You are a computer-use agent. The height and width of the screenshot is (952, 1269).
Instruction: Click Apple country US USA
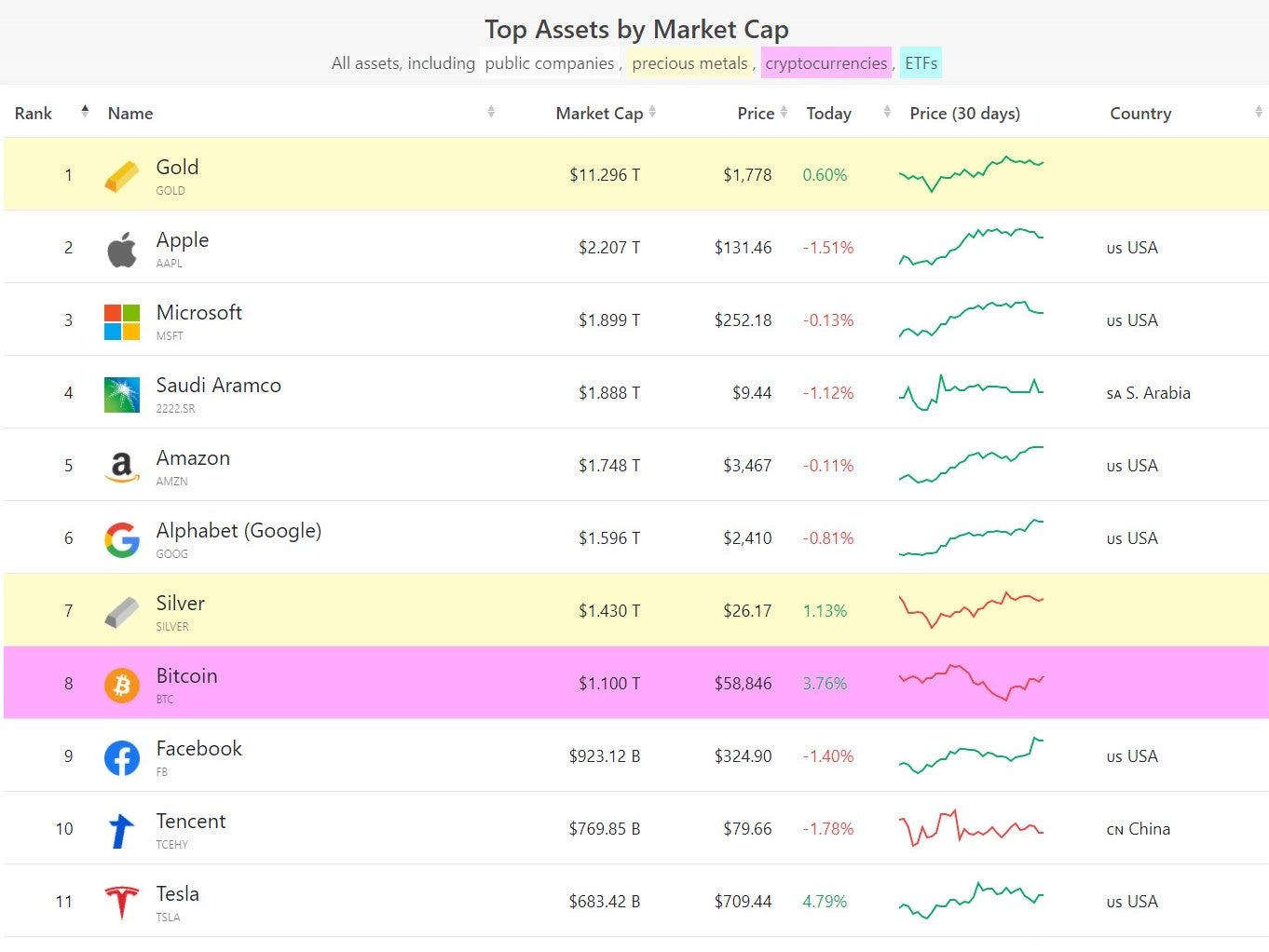pos(1132,248)
